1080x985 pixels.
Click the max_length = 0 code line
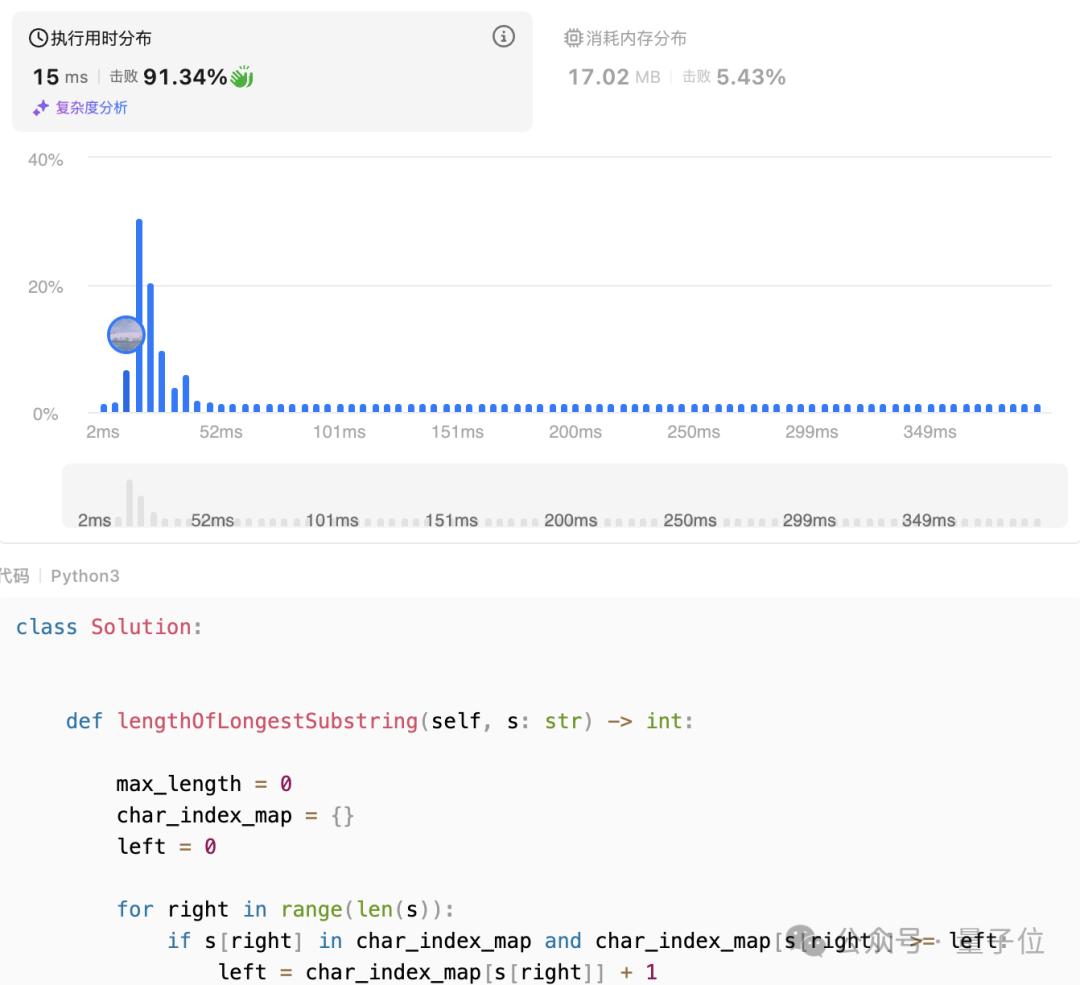pyautogui.click(x=204, y=784)
